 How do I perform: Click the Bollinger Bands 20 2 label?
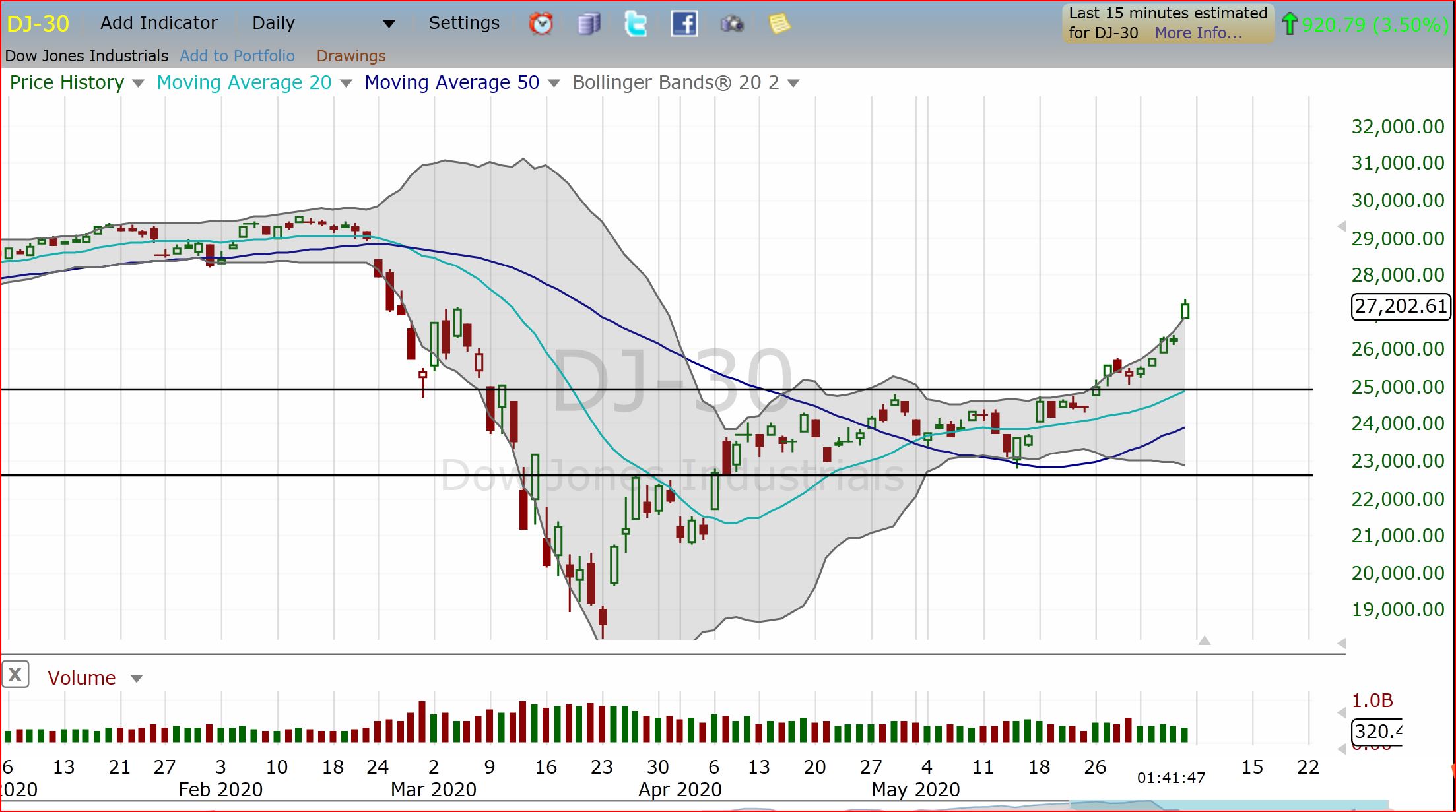tap(676, 82)
